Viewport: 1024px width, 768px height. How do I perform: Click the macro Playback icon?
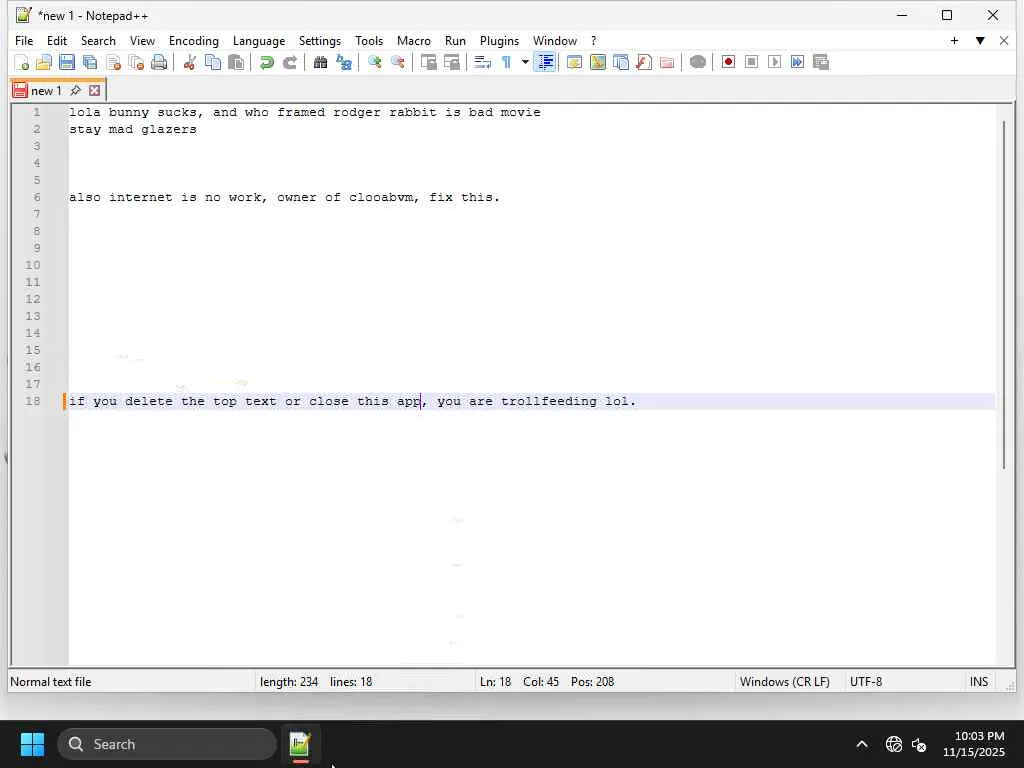click(x=775, y=62)
